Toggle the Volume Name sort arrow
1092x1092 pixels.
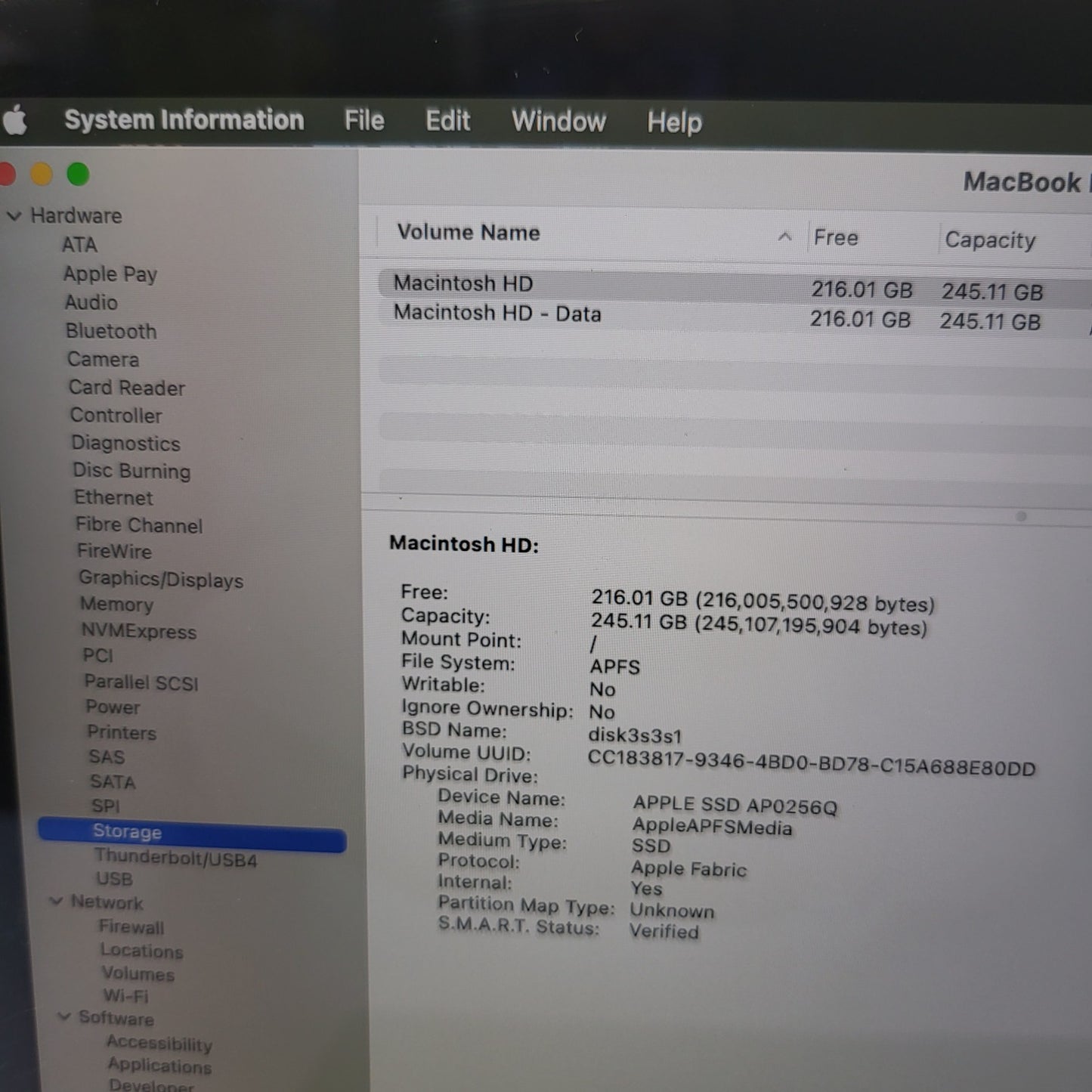tap(785, 237)
